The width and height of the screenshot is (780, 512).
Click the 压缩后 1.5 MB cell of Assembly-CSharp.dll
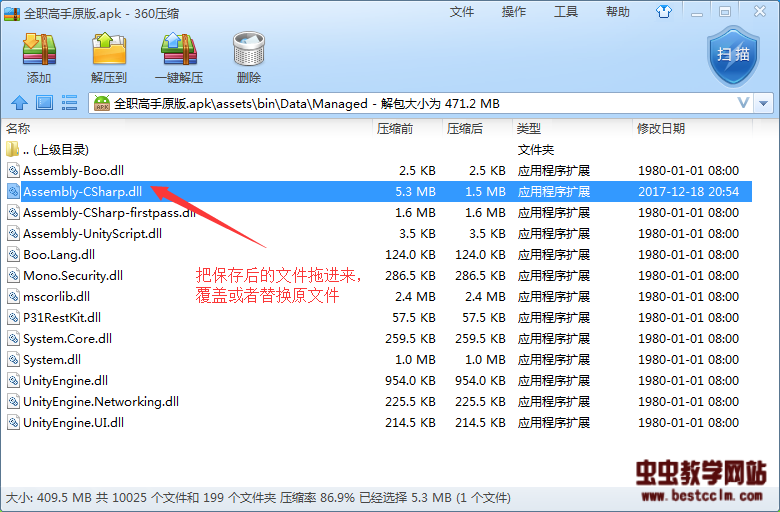coord(485,192)
